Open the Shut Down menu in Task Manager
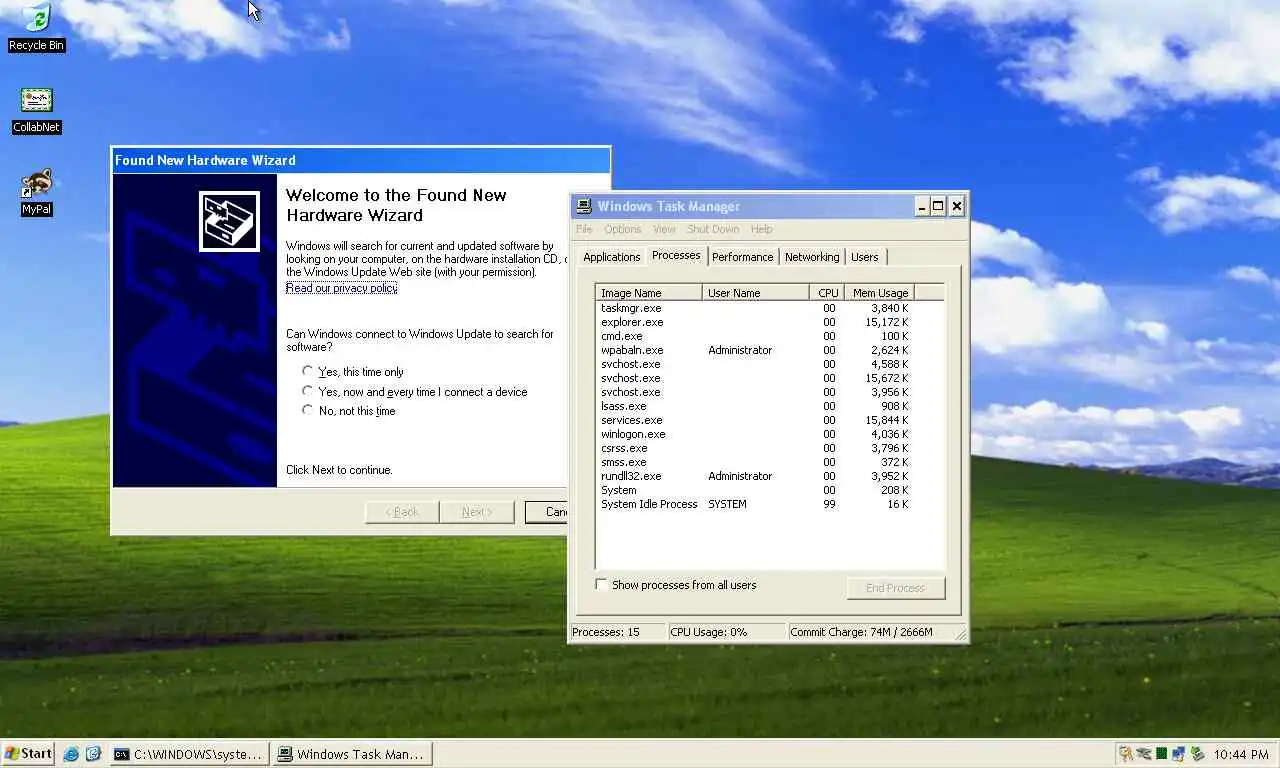Image resolution: width=1280 pixels, height=768 pixels. (713, 229)
